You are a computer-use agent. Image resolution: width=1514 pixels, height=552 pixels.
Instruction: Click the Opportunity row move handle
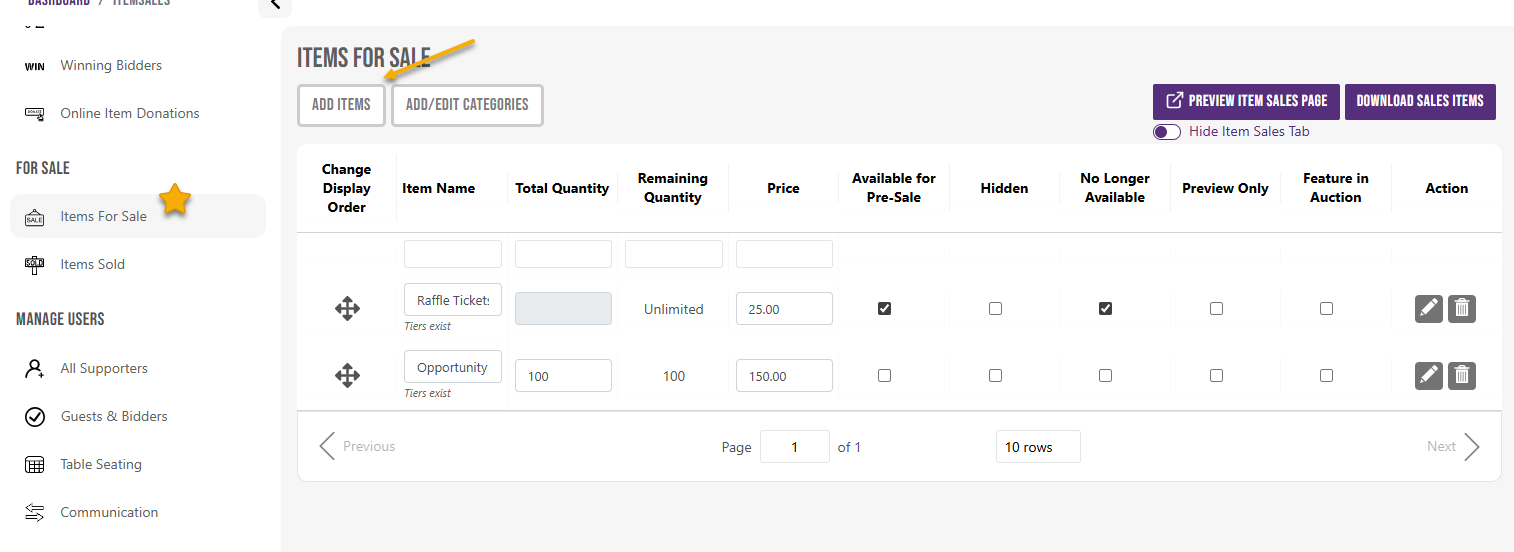point(347,376)
